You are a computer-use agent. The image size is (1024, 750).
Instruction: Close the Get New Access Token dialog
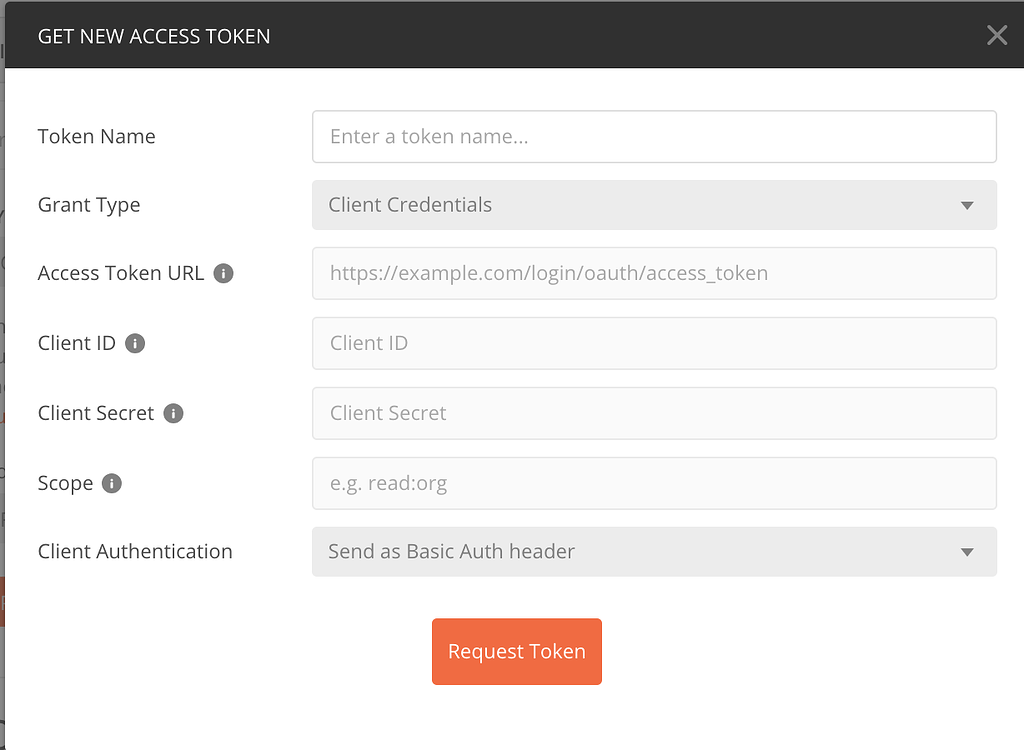point(996,36)
